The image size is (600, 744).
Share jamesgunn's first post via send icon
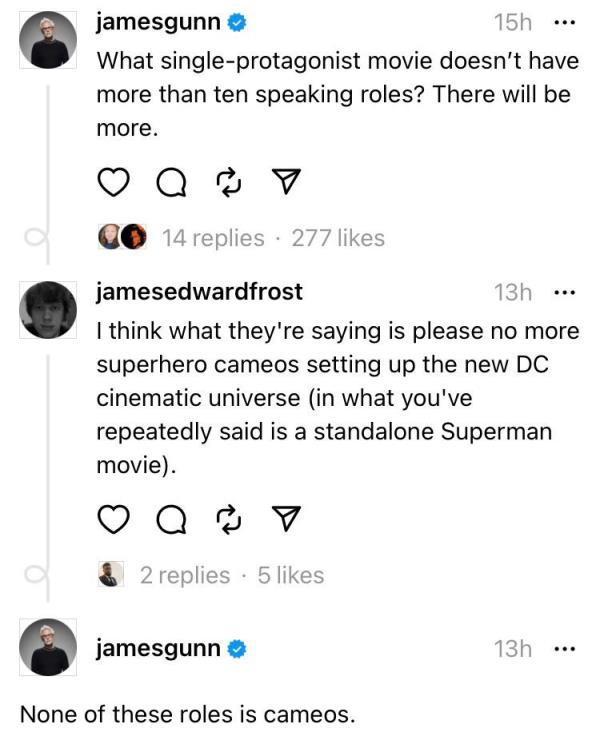tap(287, 183)
